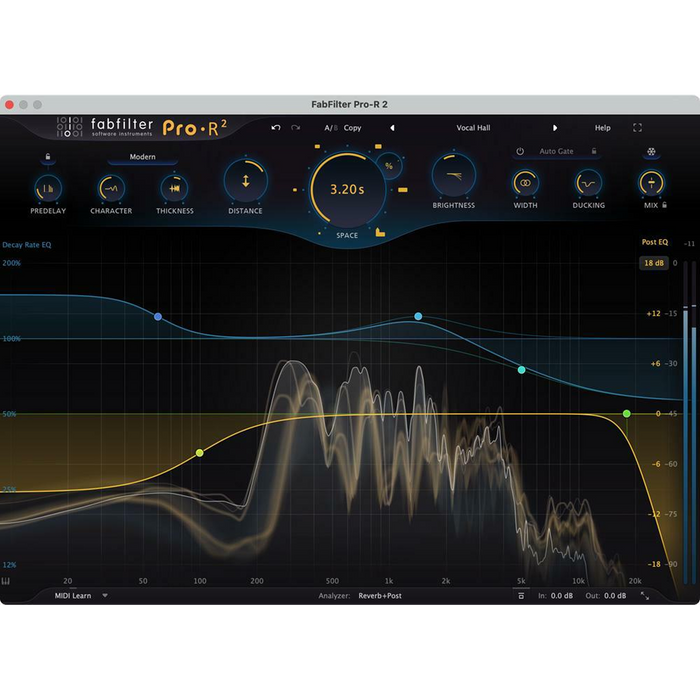This screenshot has height=700, width=700.
Task: Enter full screen mode icon
Action: point(638,128)
